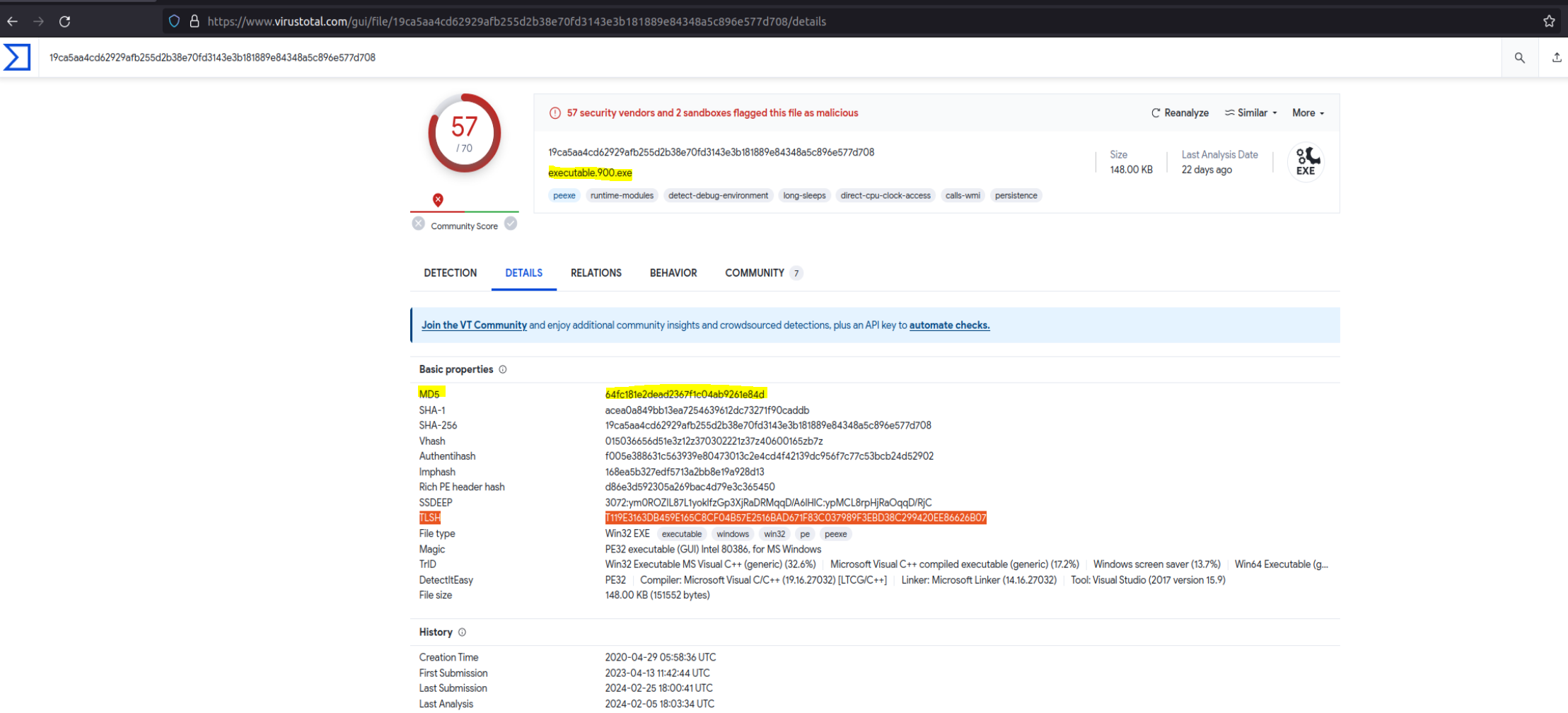The width and height of the screenshot is (1568, 713).
Task: Click the History info icon
Action: (462, 632)
